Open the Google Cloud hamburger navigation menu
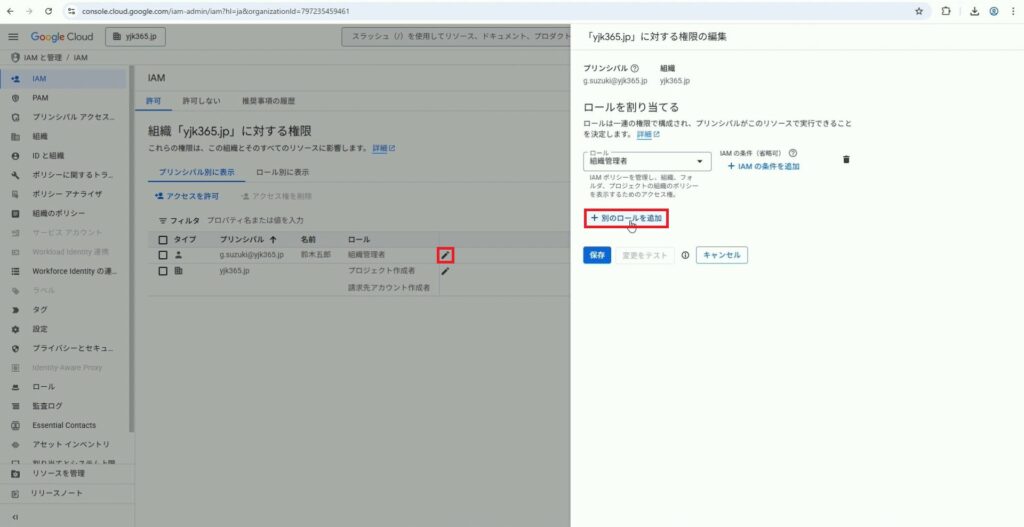 (x=14, y=37)
